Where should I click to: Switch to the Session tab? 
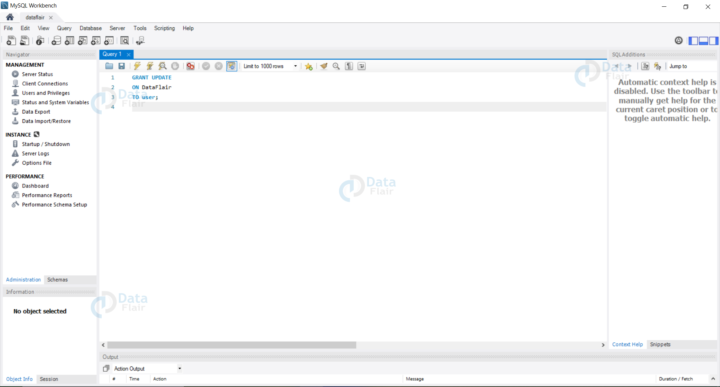pos(49,379)
